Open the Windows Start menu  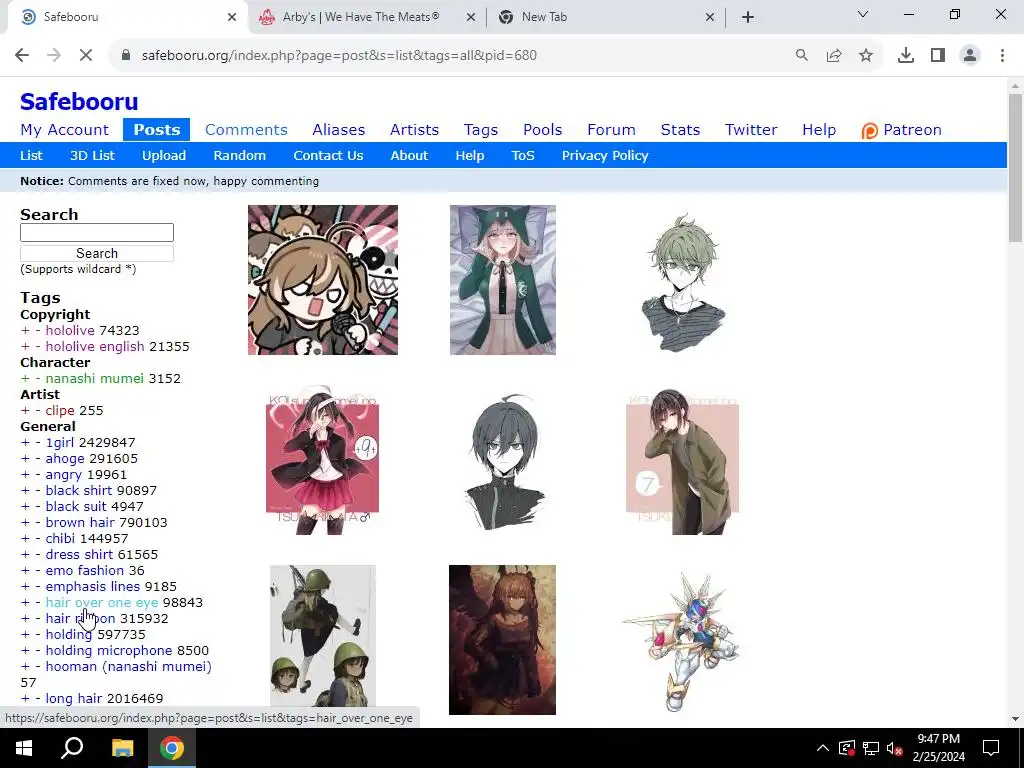pos(24,748)
